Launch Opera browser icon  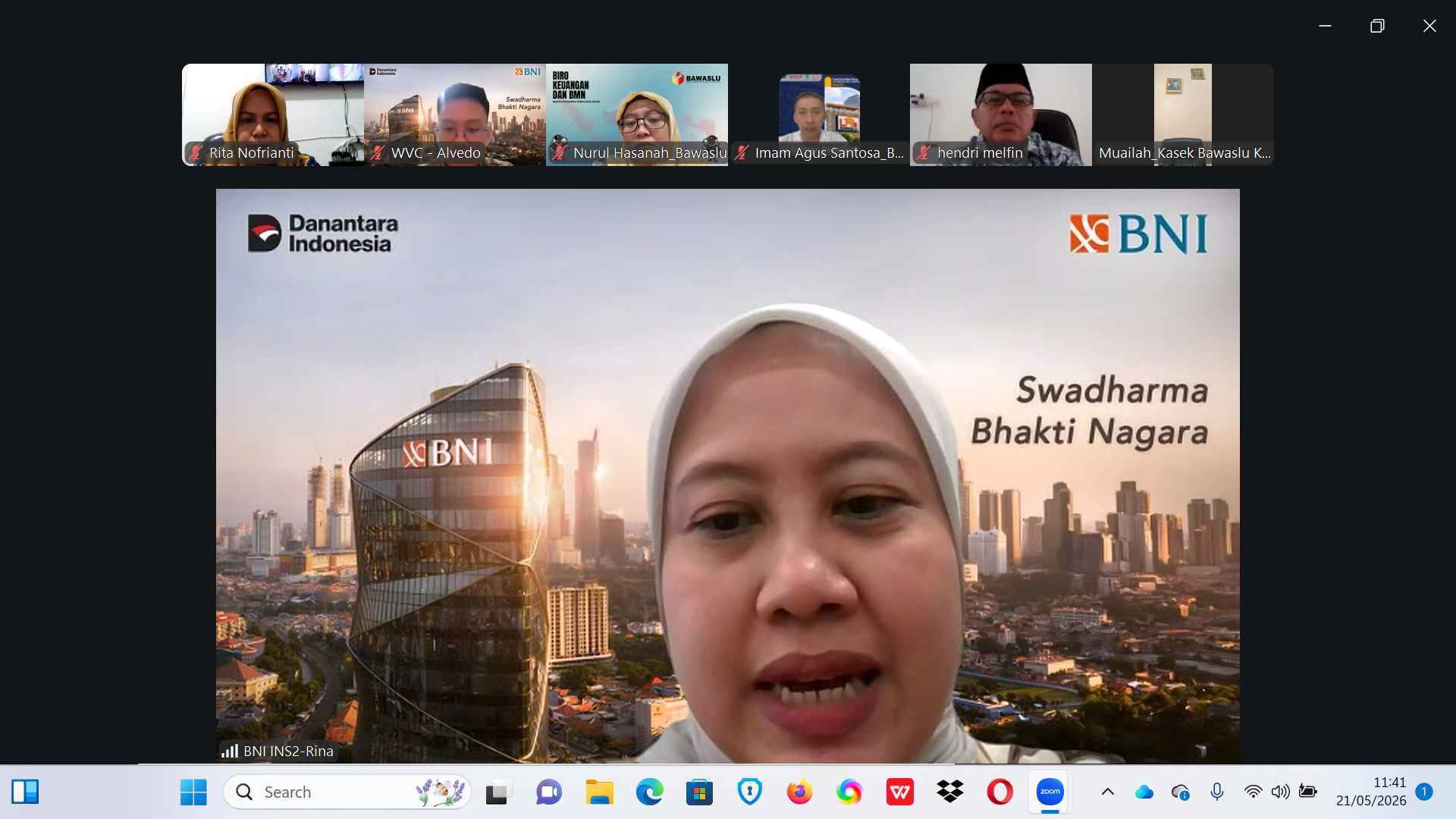[x=999, y=792]
